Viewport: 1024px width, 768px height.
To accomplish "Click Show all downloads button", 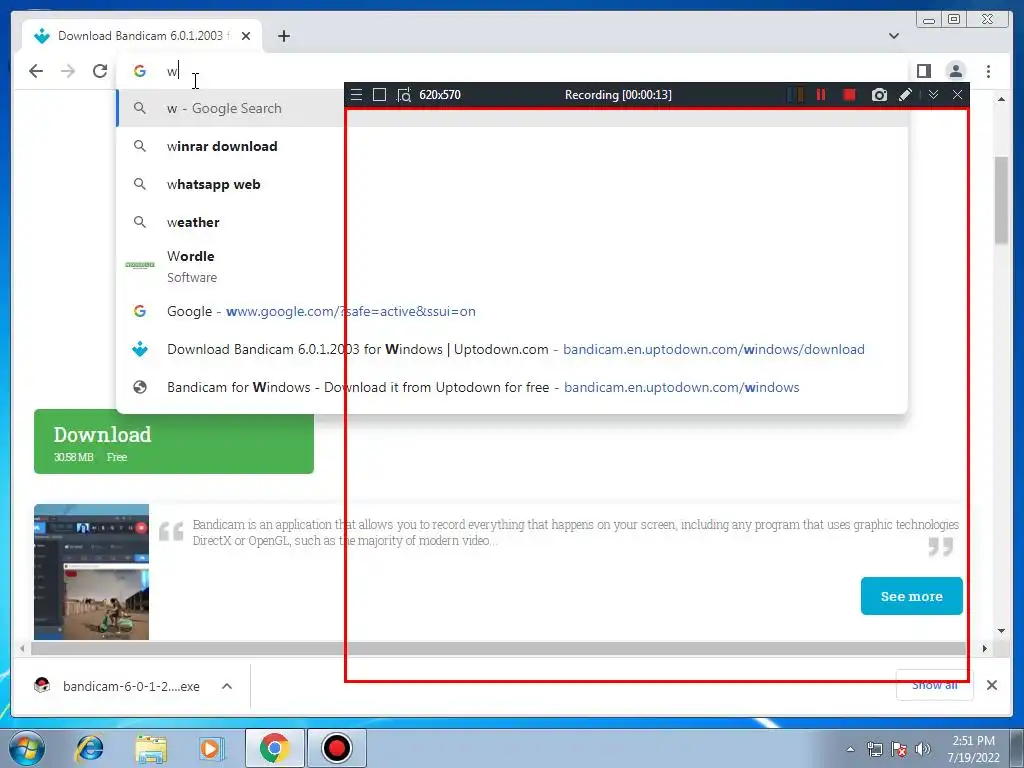I will 935,685.
